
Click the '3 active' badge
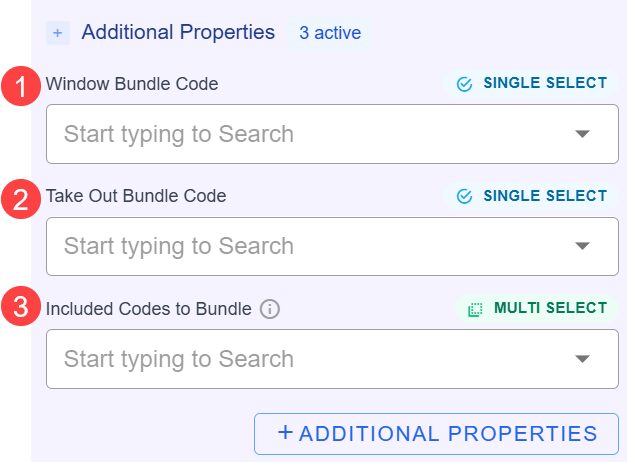[x=330, y=33]
